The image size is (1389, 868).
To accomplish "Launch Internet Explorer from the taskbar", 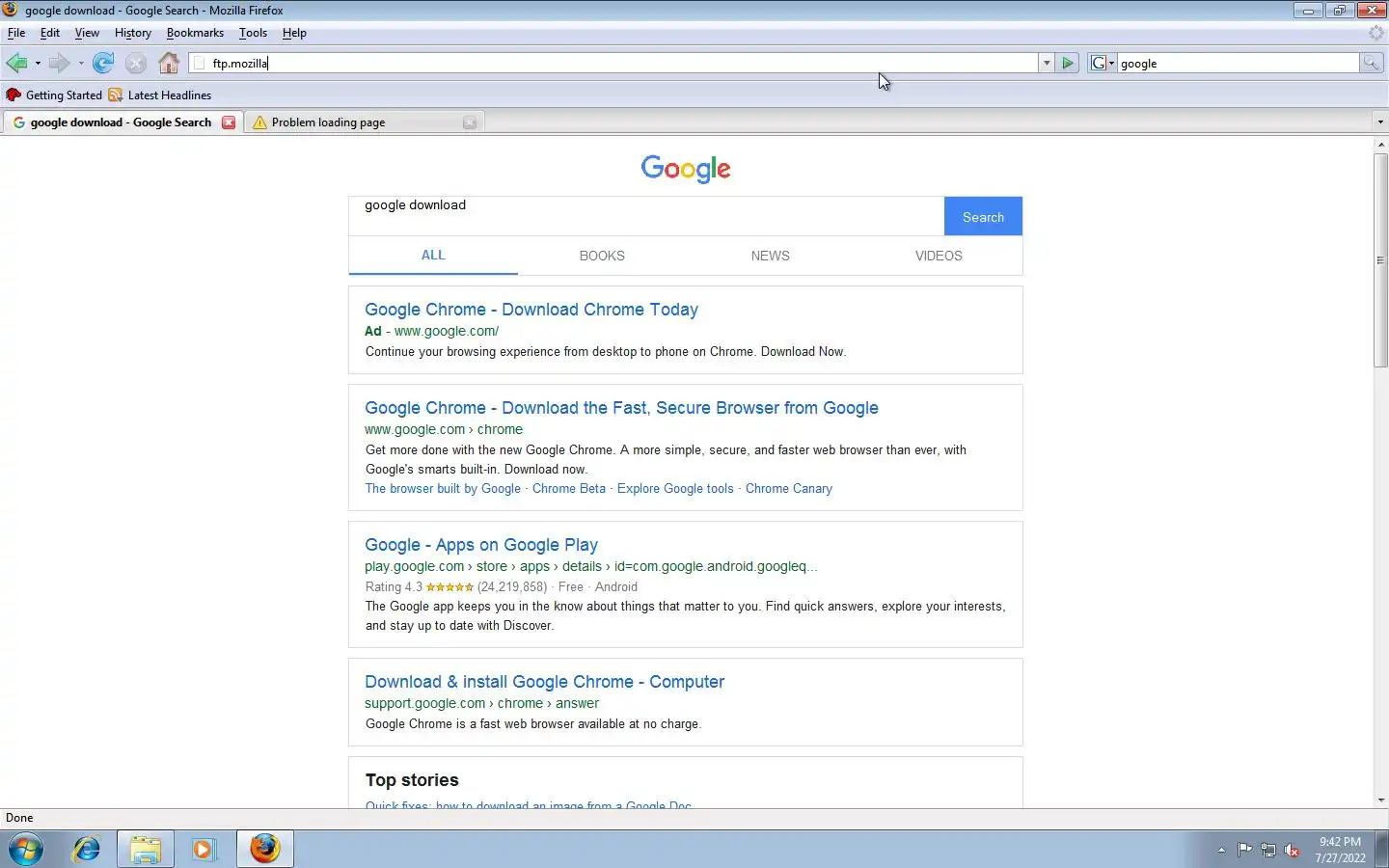I will click(87, 849).
